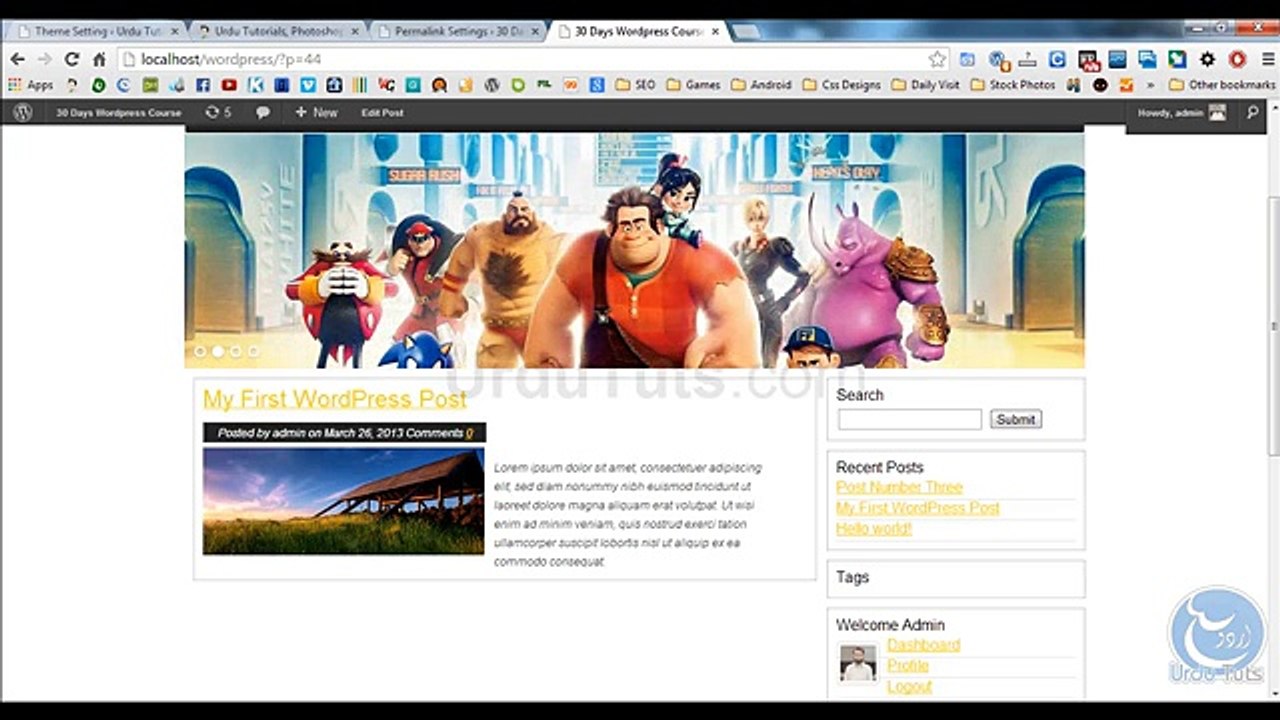Viewport: 1280px width, 720px height.
Task: Open 30 Days Wordpress Course site menu
Action: tap(119, 113)
